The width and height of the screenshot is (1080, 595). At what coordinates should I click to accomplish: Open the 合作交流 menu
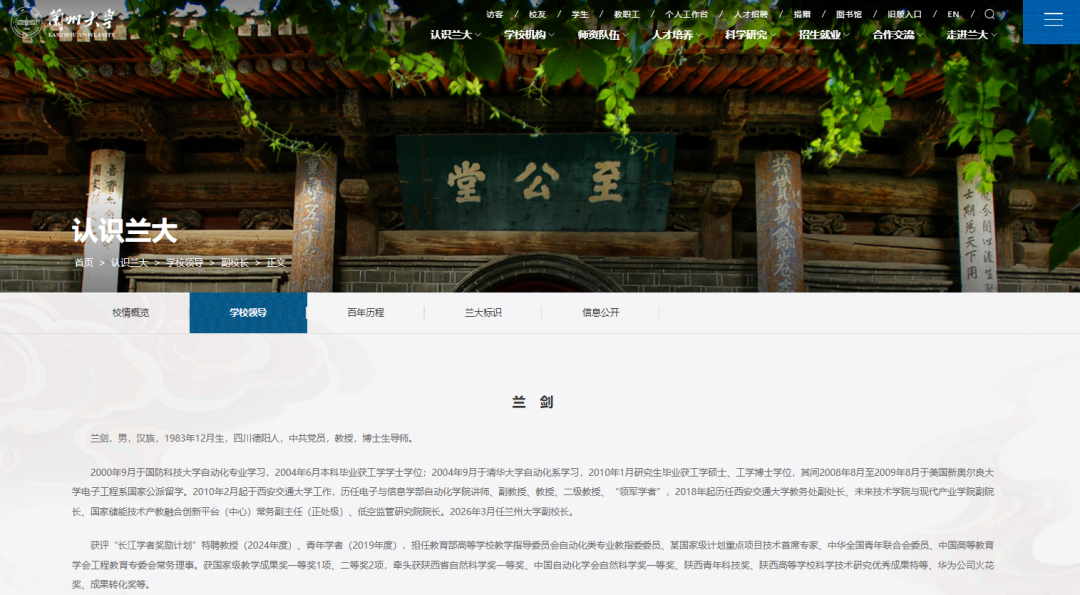[x=897, y=35]
